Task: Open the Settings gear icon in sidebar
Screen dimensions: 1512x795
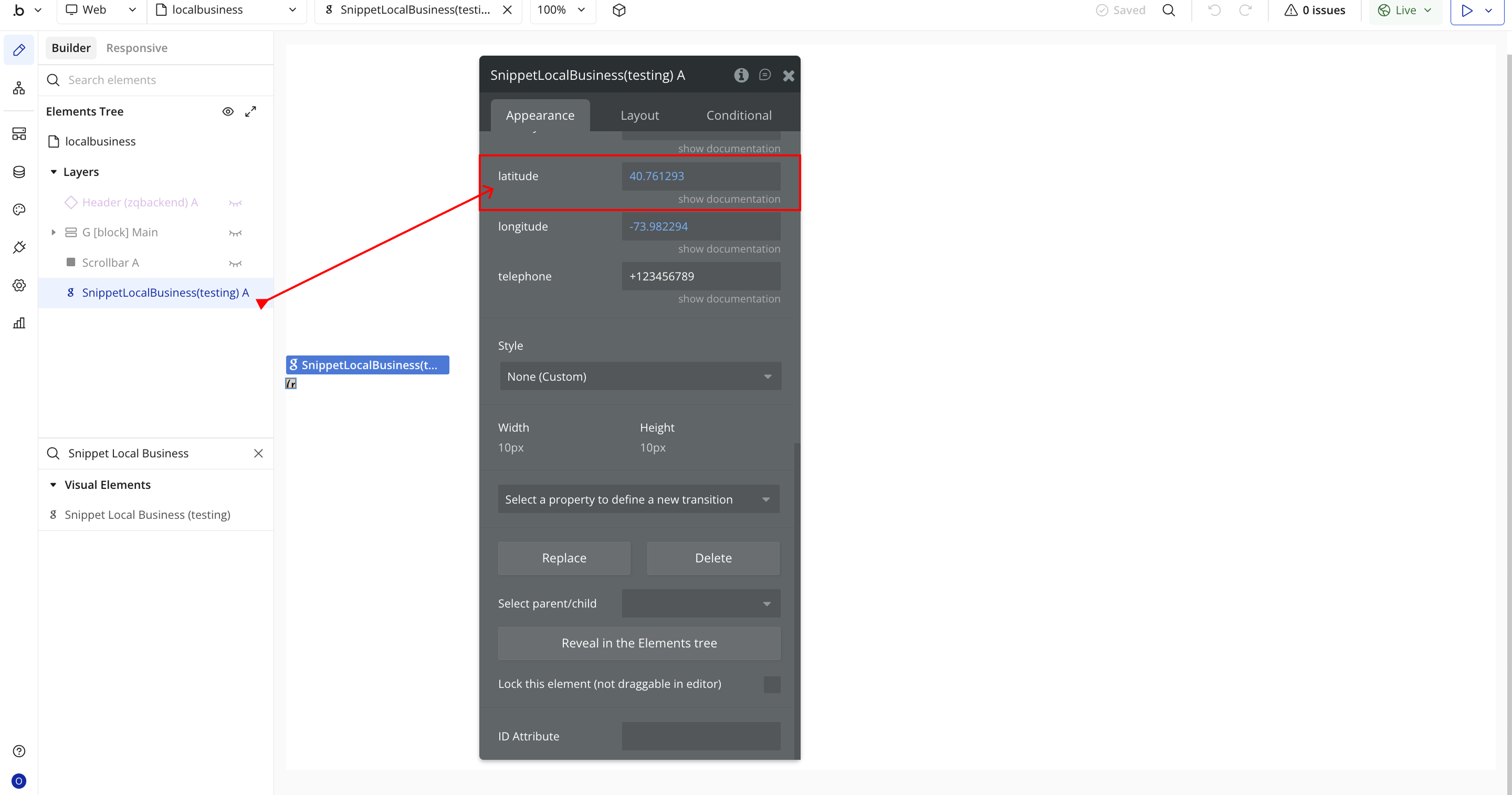Action: [x=19, y=285]
